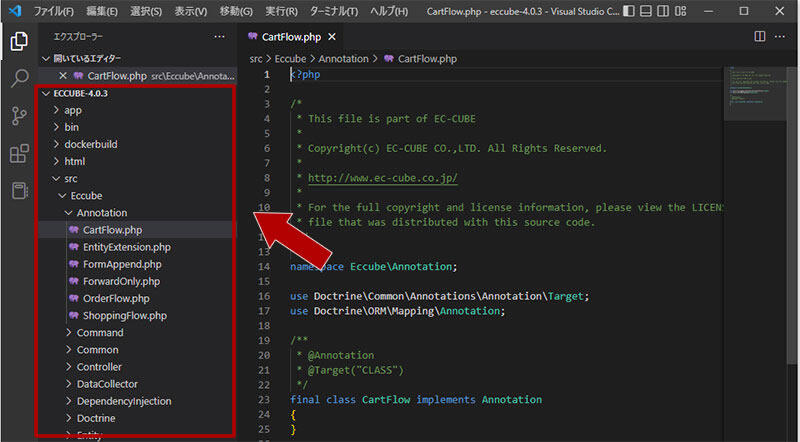Split the editor to the right
Viewport: 800px width, 442px height.
click(x=760, y=36)
